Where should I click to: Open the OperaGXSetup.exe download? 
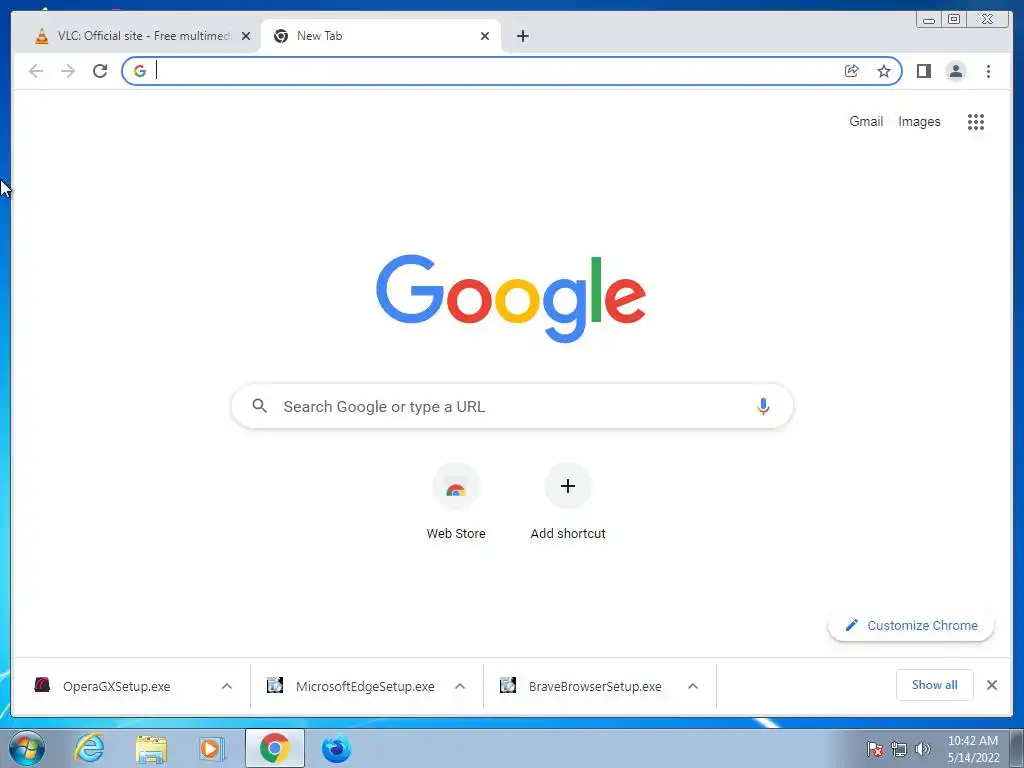point(116,686)
